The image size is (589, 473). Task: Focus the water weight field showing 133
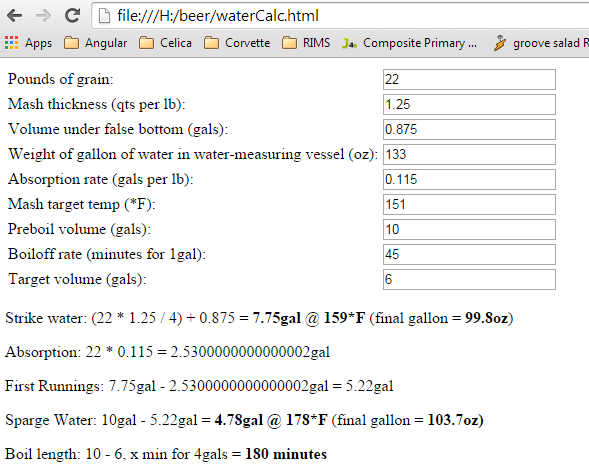[x=469, y=154]
